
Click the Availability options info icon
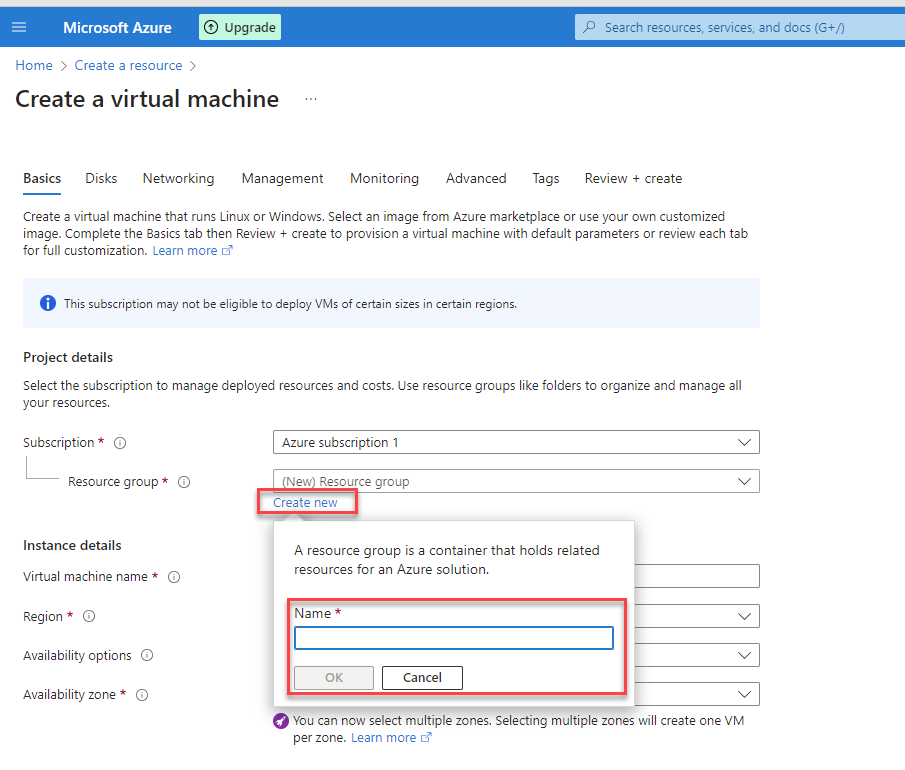click(x=147, y=656)
